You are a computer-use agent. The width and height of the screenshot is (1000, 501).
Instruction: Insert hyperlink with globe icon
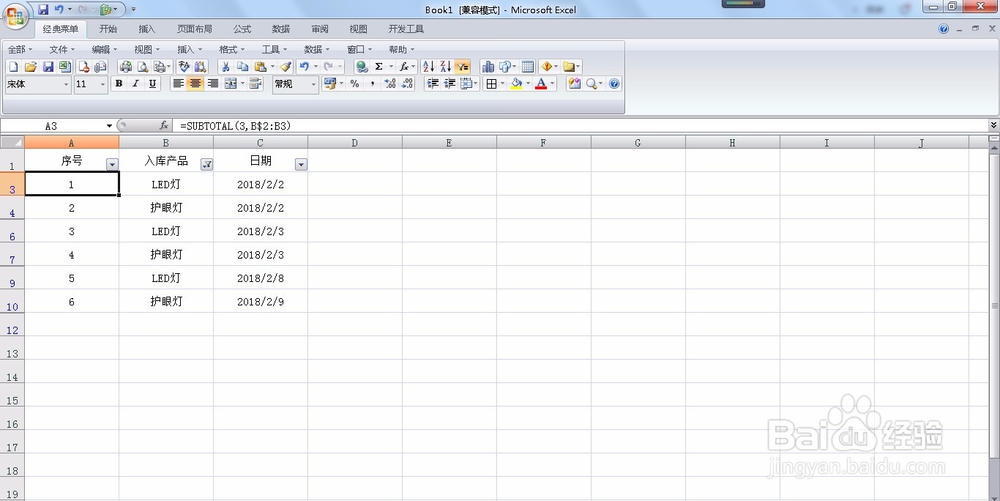362,66
